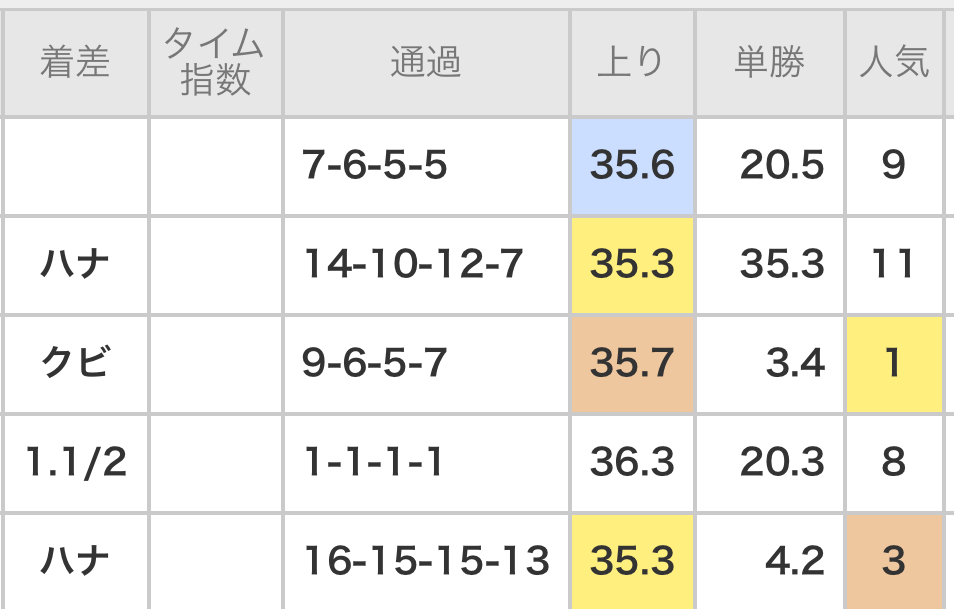Click the yellow-highlighted popularity 1 cell

[894, 364]
